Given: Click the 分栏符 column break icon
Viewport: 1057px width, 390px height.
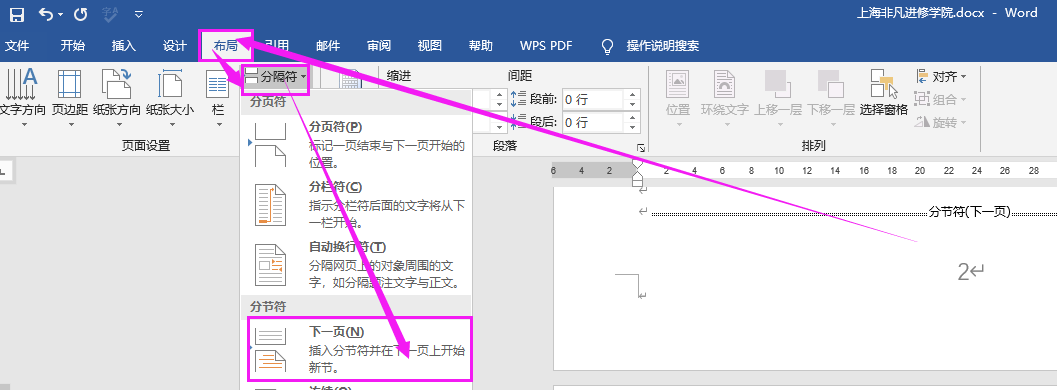Looking at the screenshot, I should click(270, 205).
